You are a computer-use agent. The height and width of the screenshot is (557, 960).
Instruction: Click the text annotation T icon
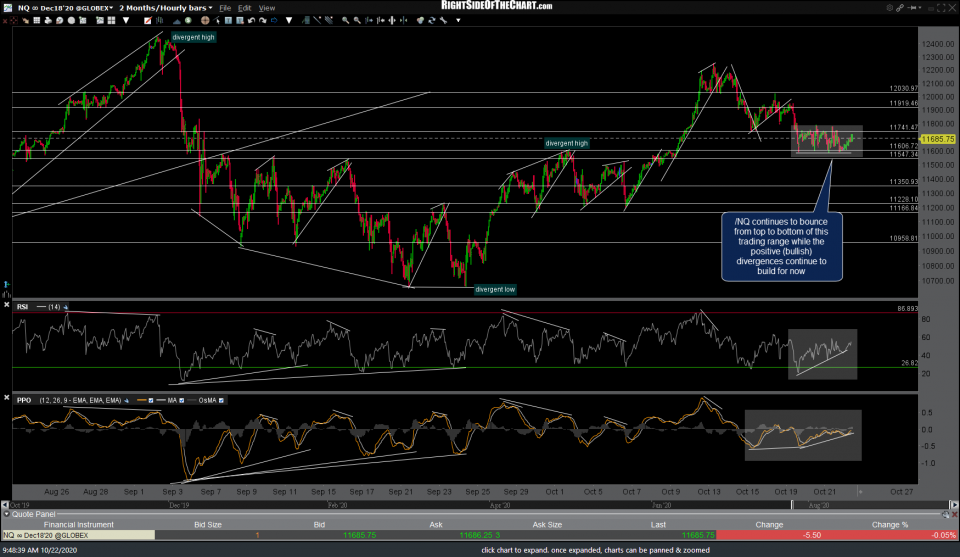click(x=228, y=20)
